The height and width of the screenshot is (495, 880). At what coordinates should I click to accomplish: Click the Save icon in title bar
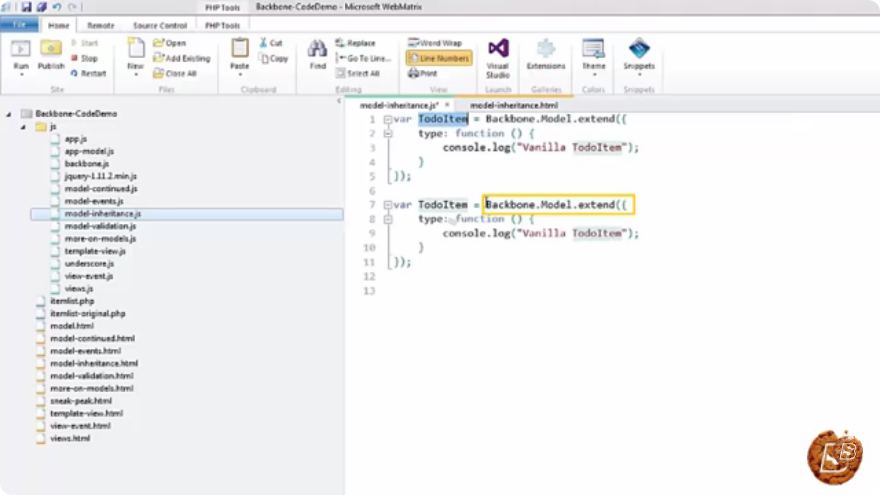(26, 7)
